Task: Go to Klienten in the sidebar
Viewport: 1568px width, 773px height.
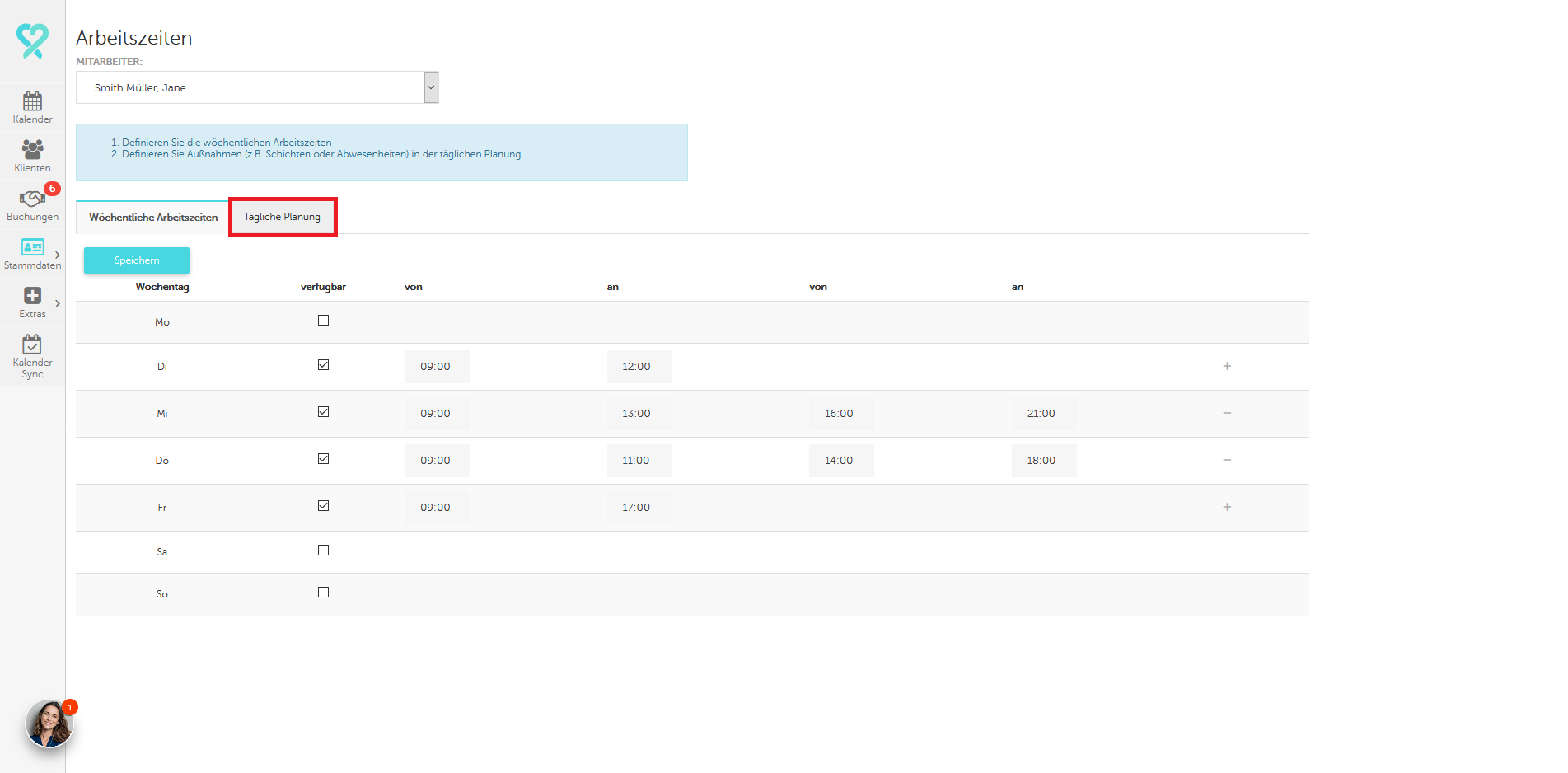Action: point(32,150)
